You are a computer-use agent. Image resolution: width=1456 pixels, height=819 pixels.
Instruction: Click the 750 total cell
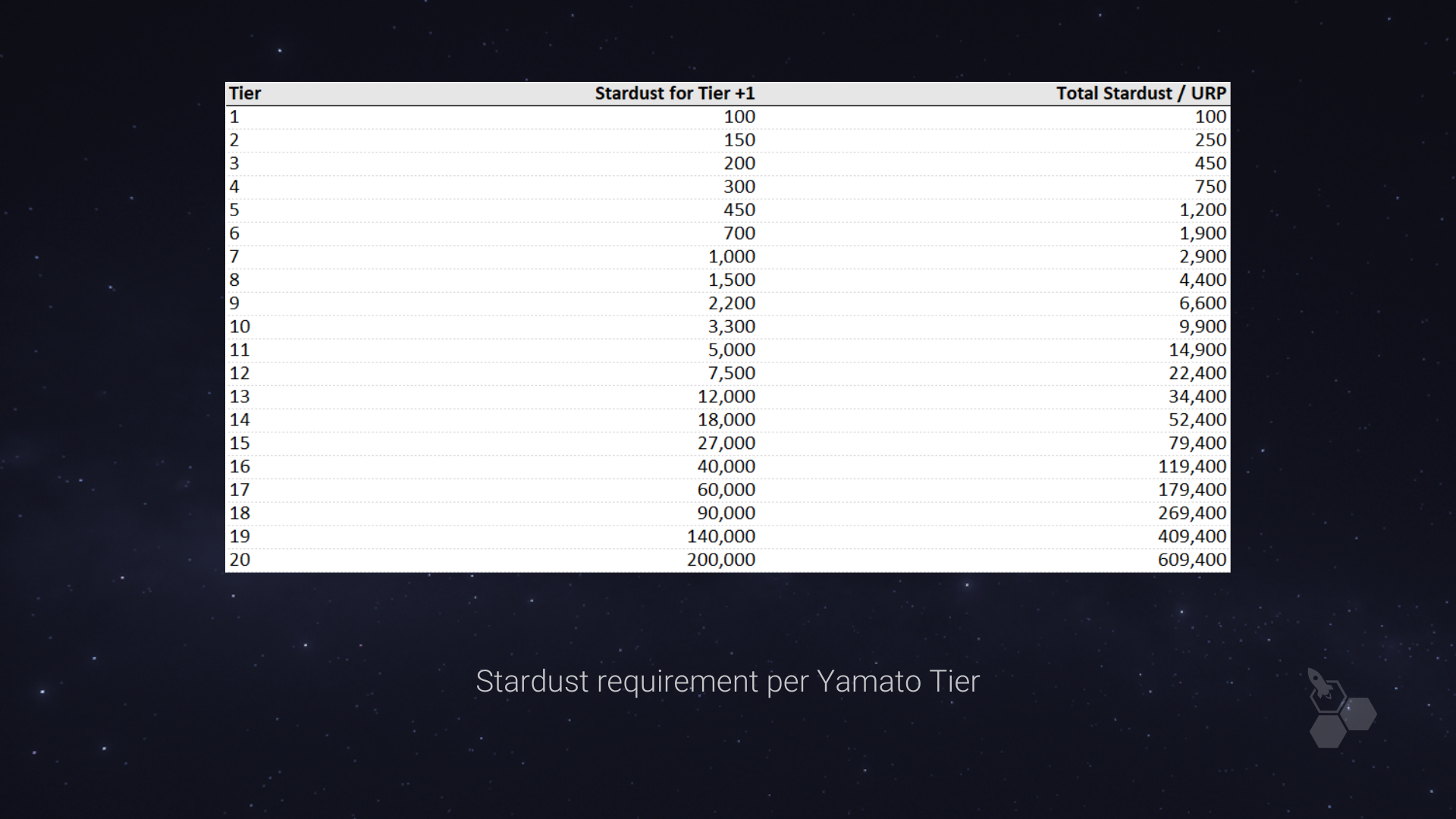click(x=1210, y=187)
